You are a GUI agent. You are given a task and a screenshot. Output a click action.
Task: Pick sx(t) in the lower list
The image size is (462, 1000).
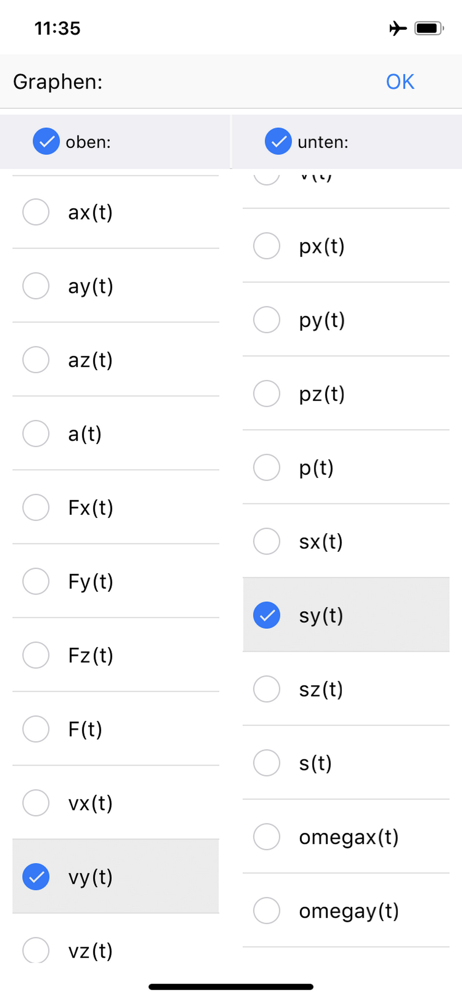(346, 541)
